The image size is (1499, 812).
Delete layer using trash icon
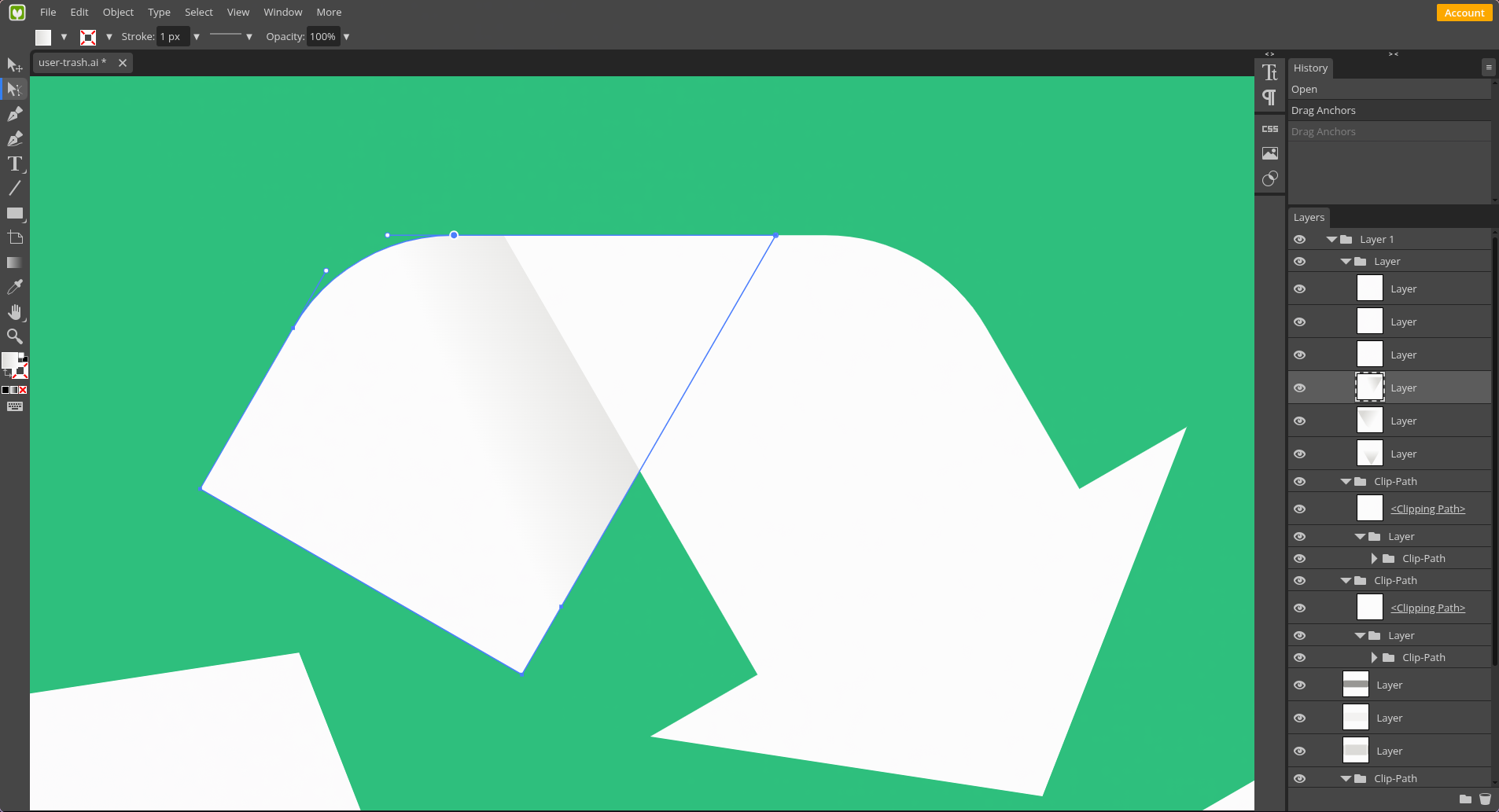[x=1485, y=799]
